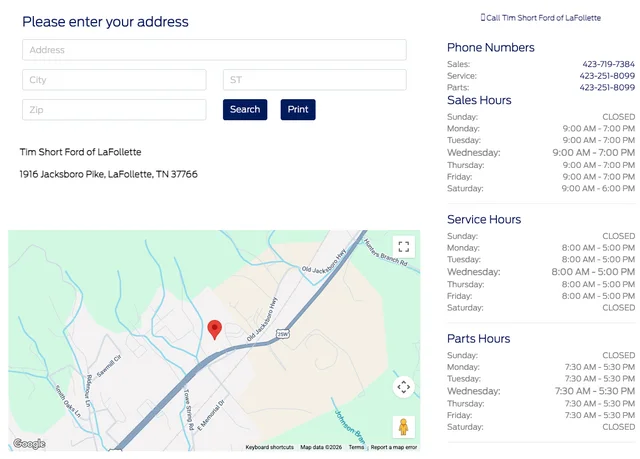Dial the Service number 423-251-8099

[607, 76]
